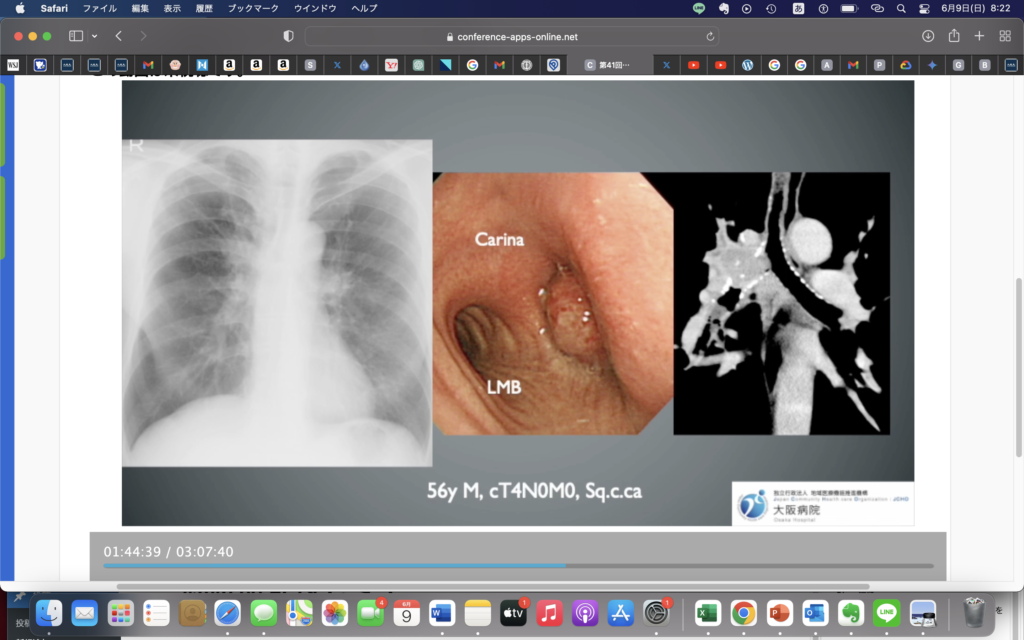The height and width of the screenshot is (640, 1024).
Task: Click the Share icon in toolbar
Action: pos(954,36)
